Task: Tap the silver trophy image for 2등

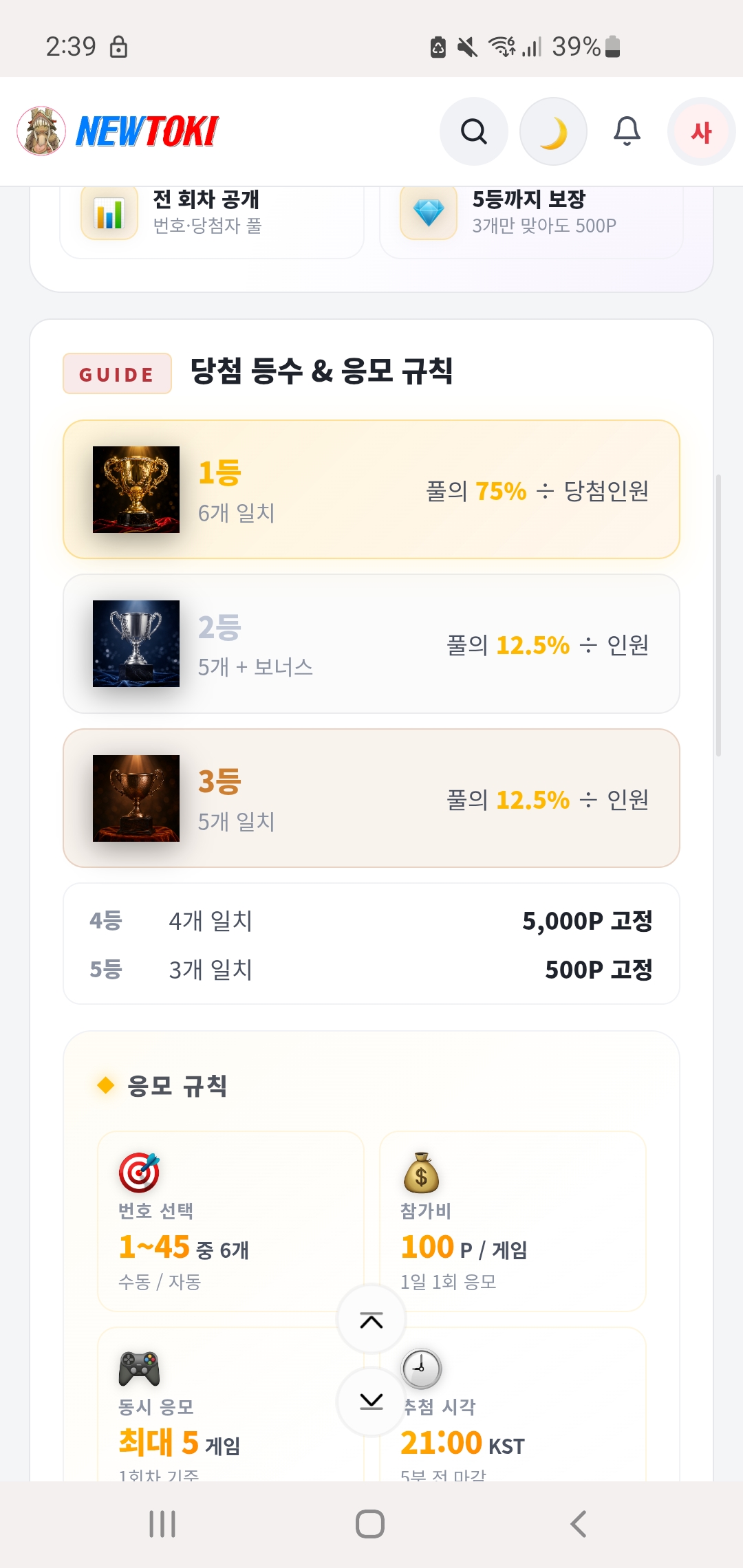Action: 136,644
